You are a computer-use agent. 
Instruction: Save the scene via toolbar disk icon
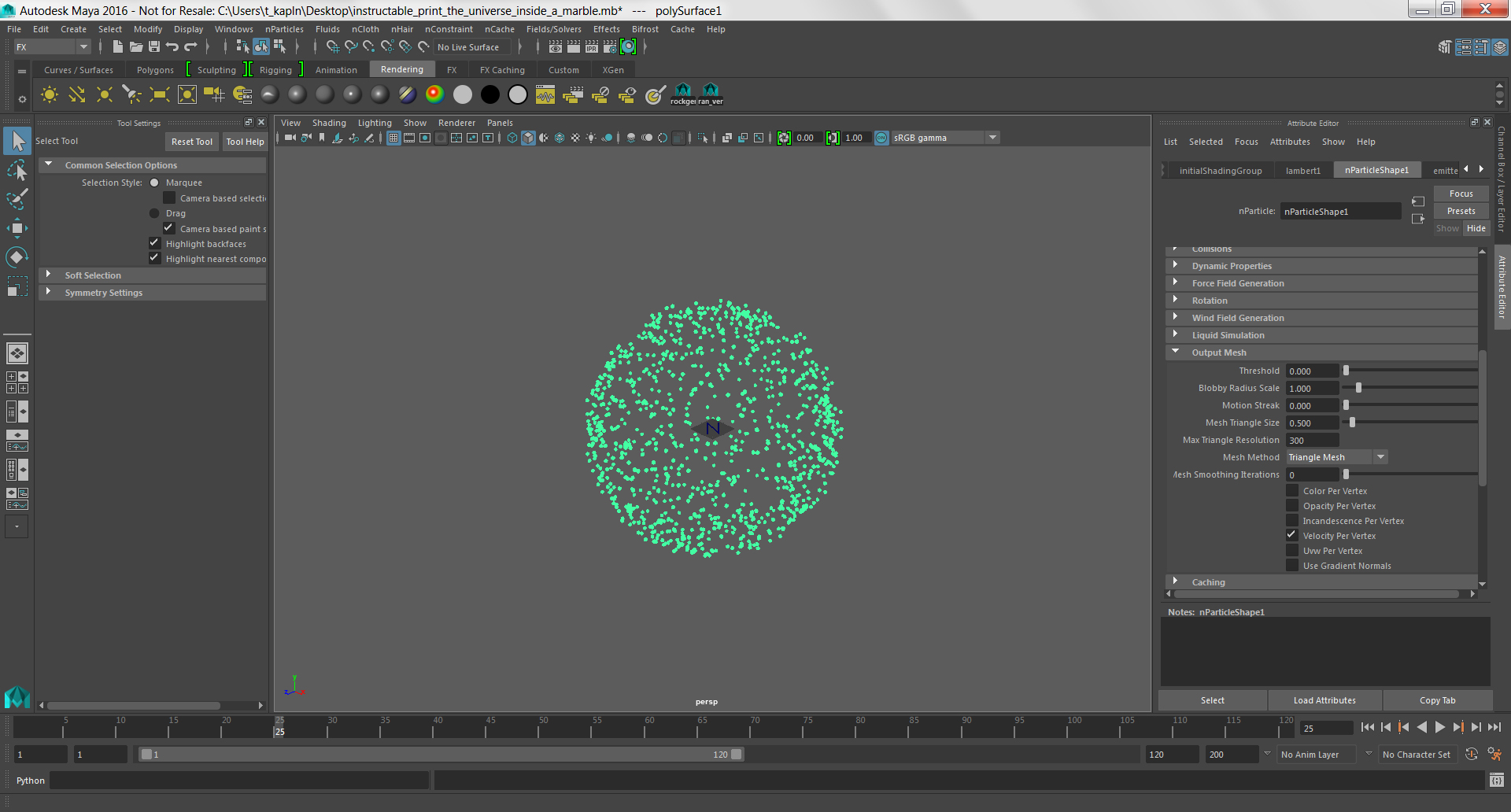154,47
